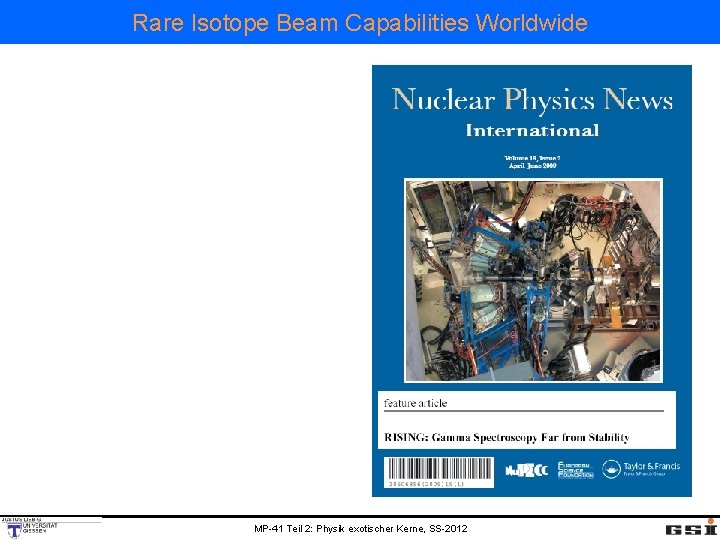This screenshot has height=540, width=720.
Task: Click the slide title 'Rare Isotope Beam Capabilities Worldwide'
Action: [360, 22]
